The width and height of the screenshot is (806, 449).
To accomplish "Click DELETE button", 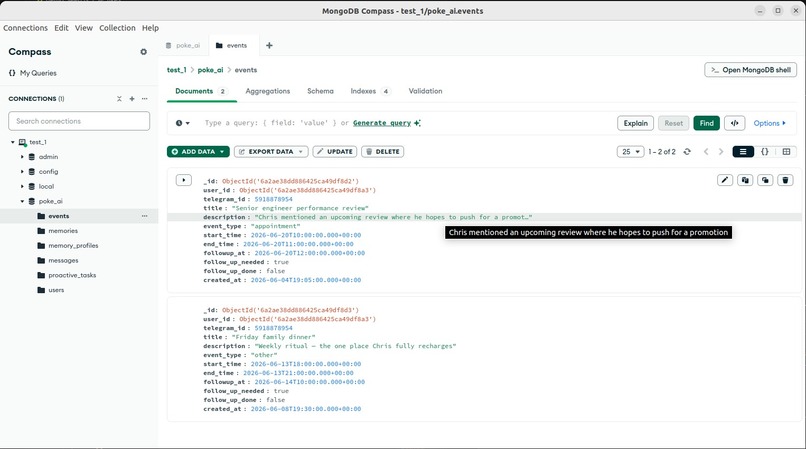I will [382, 152].
